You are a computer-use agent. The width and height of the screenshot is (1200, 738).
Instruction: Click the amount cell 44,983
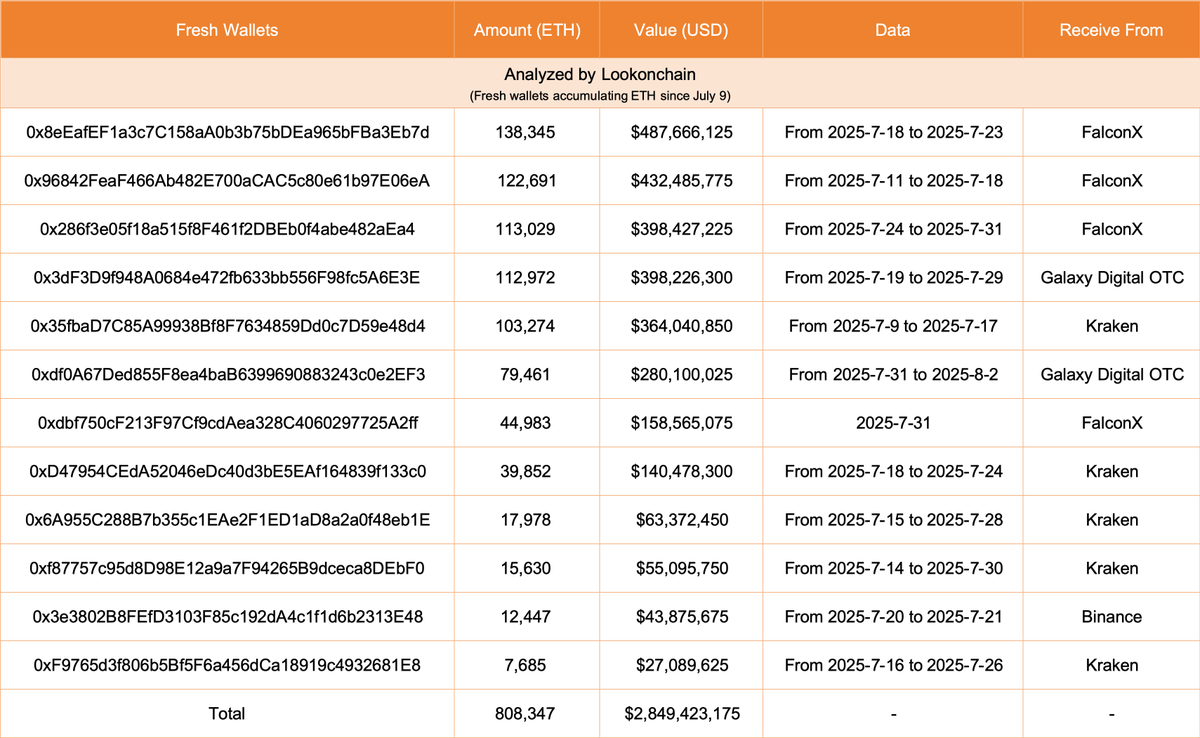[x=526, y=423]
